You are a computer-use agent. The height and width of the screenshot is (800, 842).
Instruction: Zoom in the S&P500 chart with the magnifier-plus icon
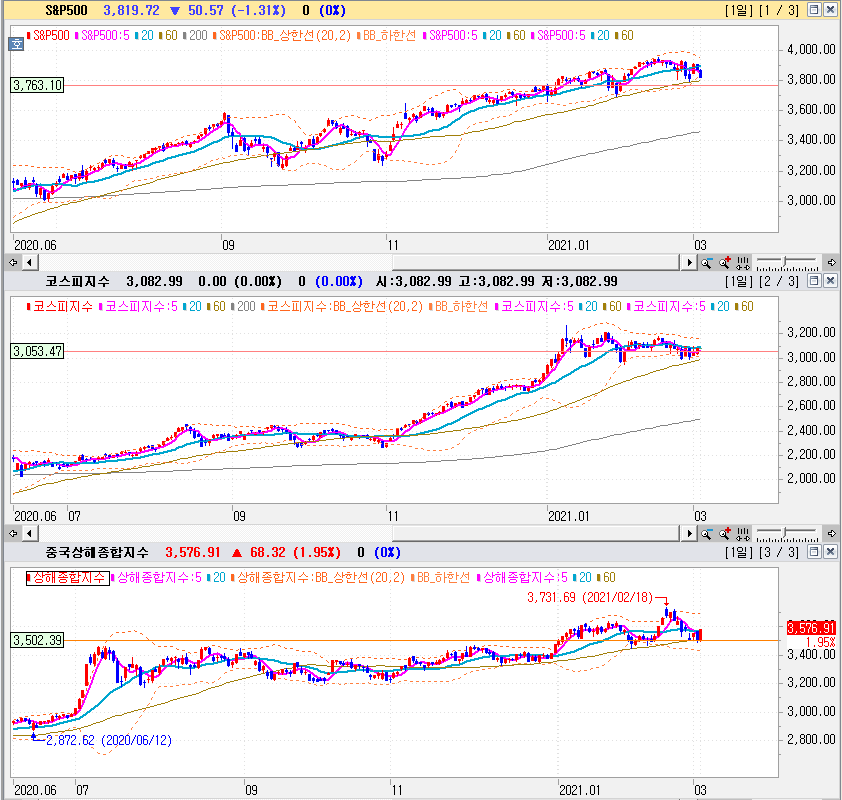(724, 263)
